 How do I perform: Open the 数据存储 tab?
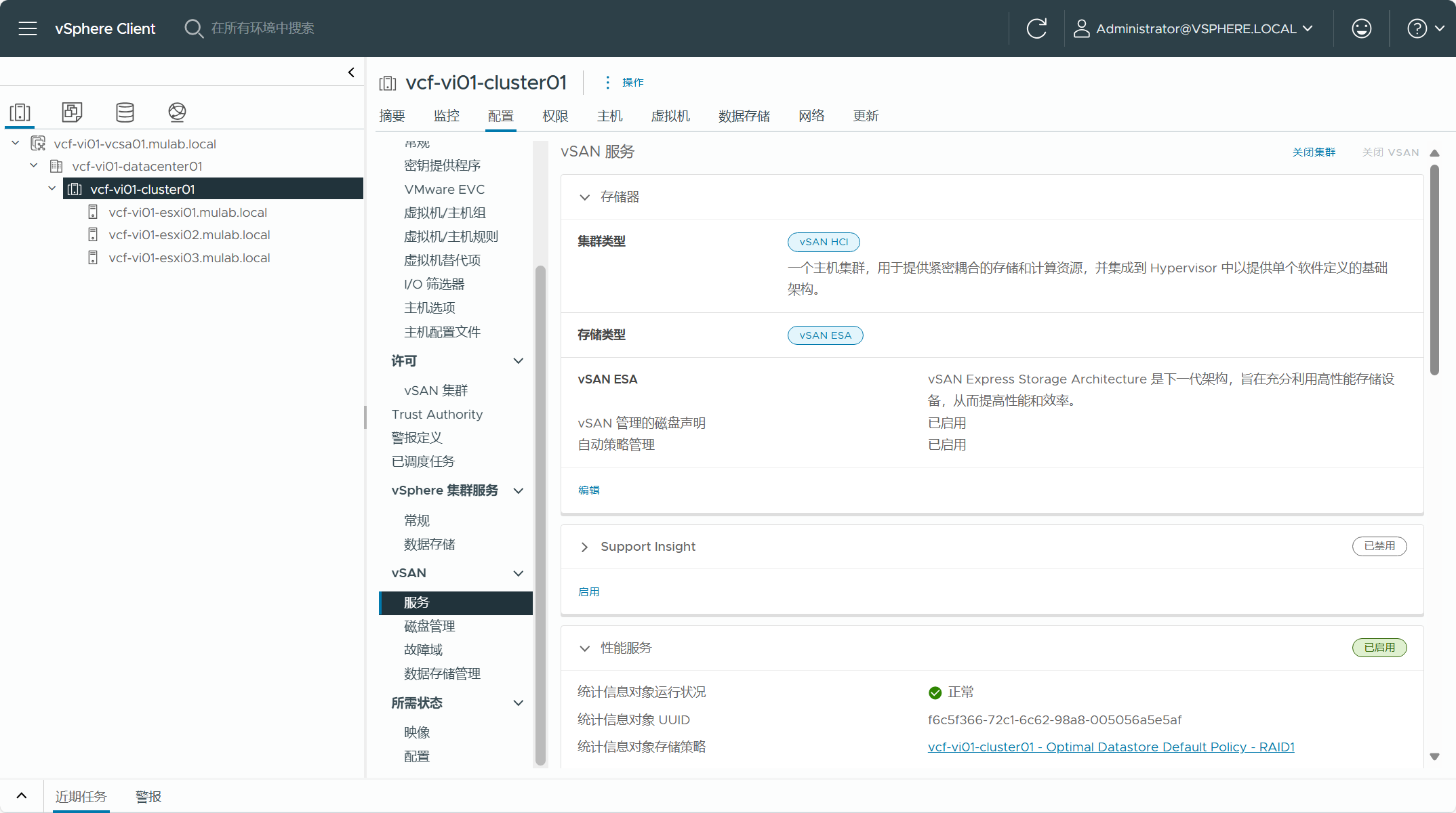744,116
